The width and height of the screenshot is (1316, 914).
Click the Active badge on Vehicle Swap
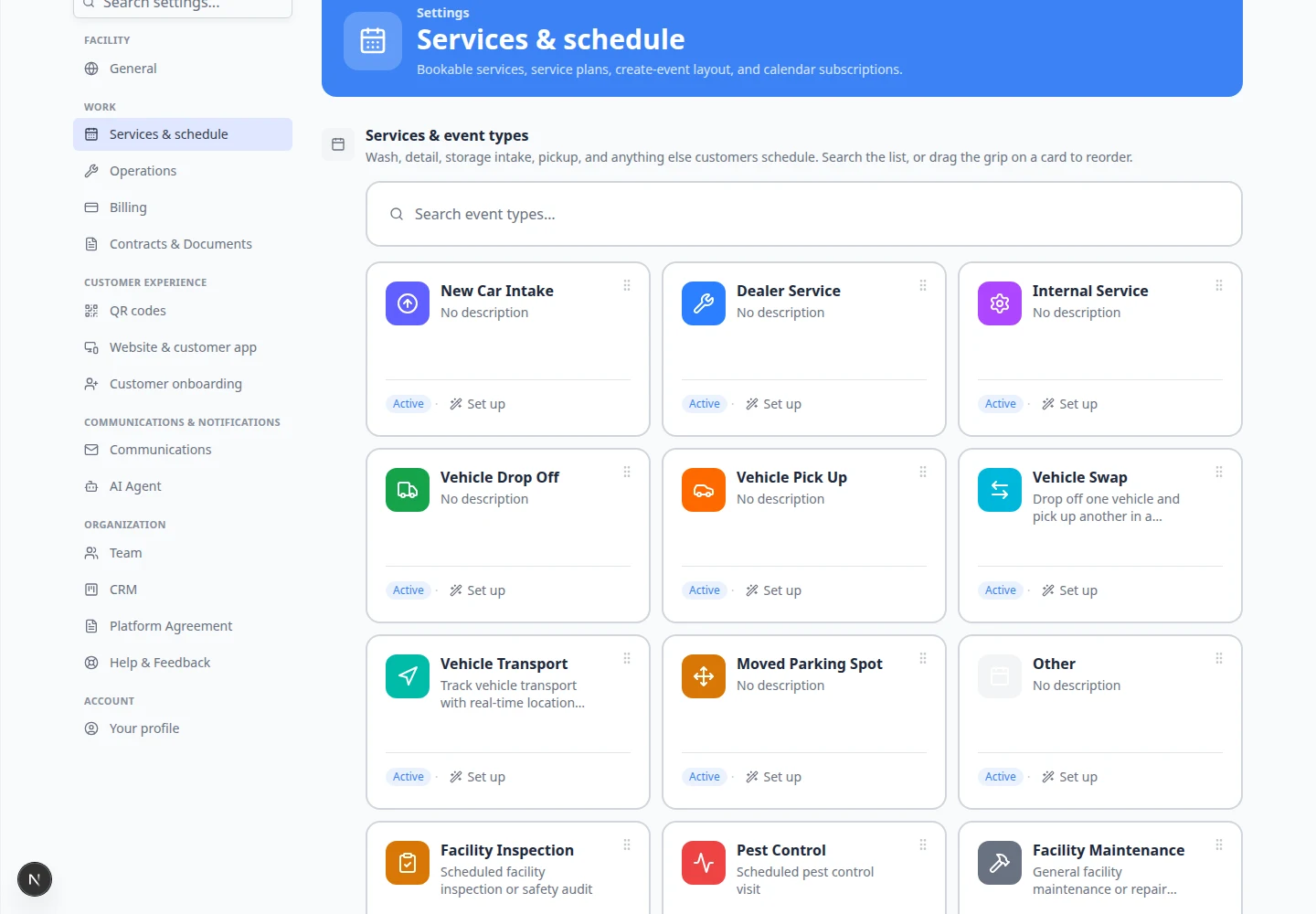click(x=1001, y=590)
